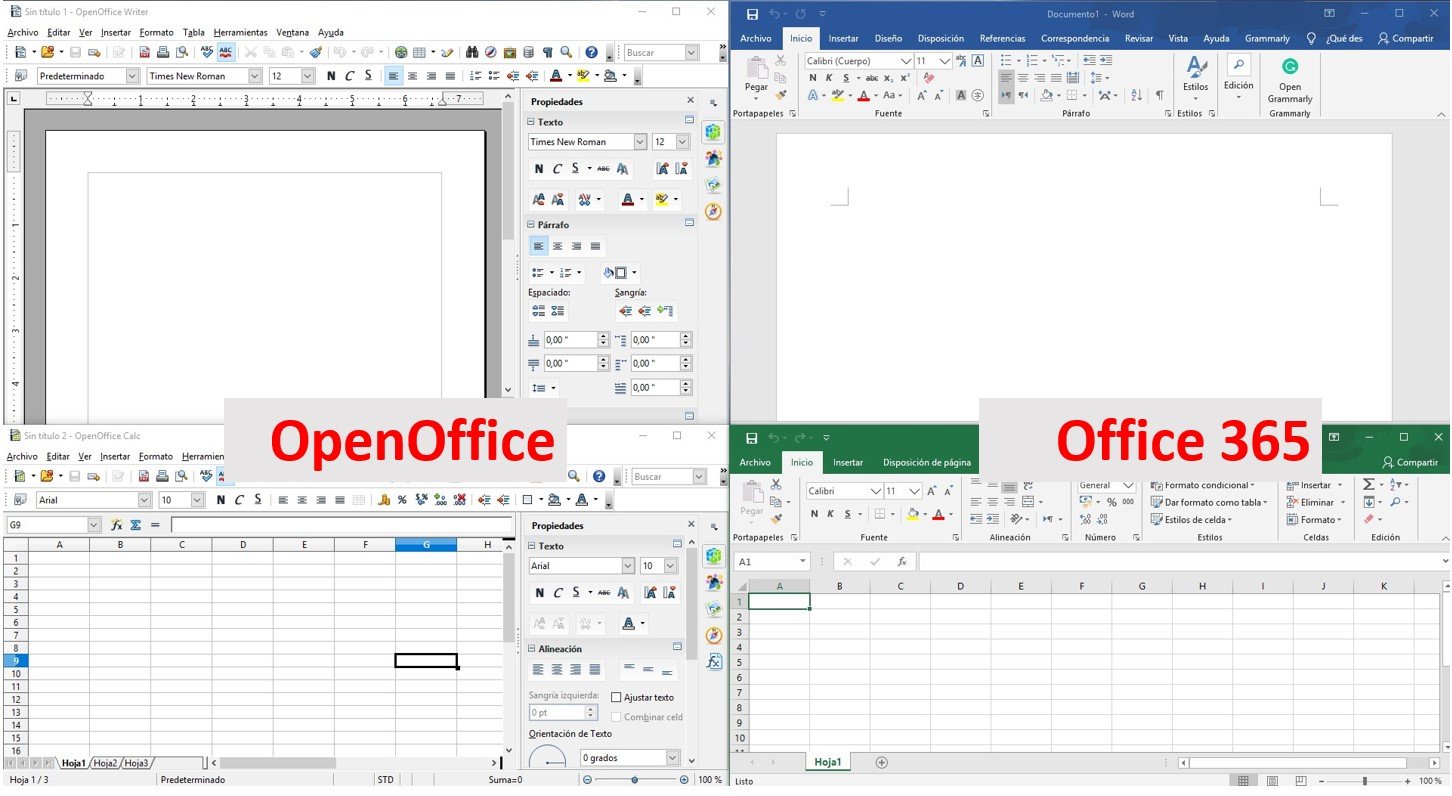
Task: Toggle strikethrough (abc) in Word's Fuente group
Action: click(872, 78)
